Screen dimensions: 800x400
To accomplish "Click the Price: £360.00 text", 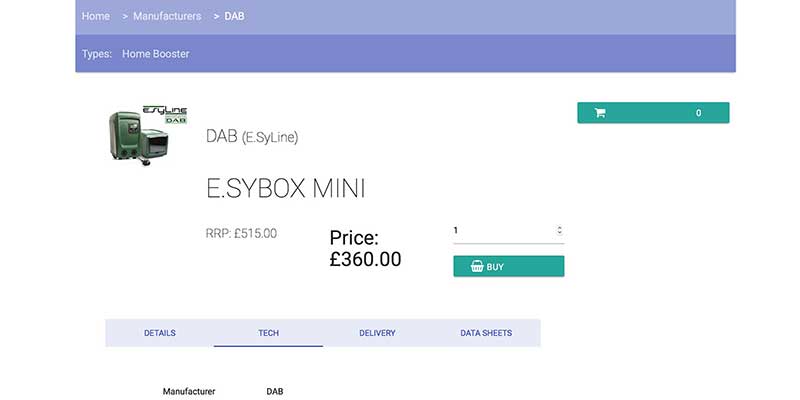I will pyautogui.click(x=365, y=248).
